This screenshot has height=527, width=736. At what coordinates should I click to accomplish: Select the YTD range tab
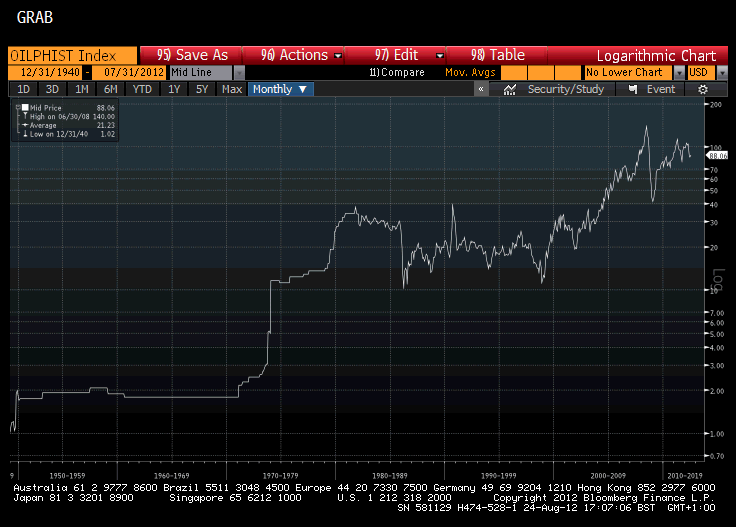click(x=142, y=89)
